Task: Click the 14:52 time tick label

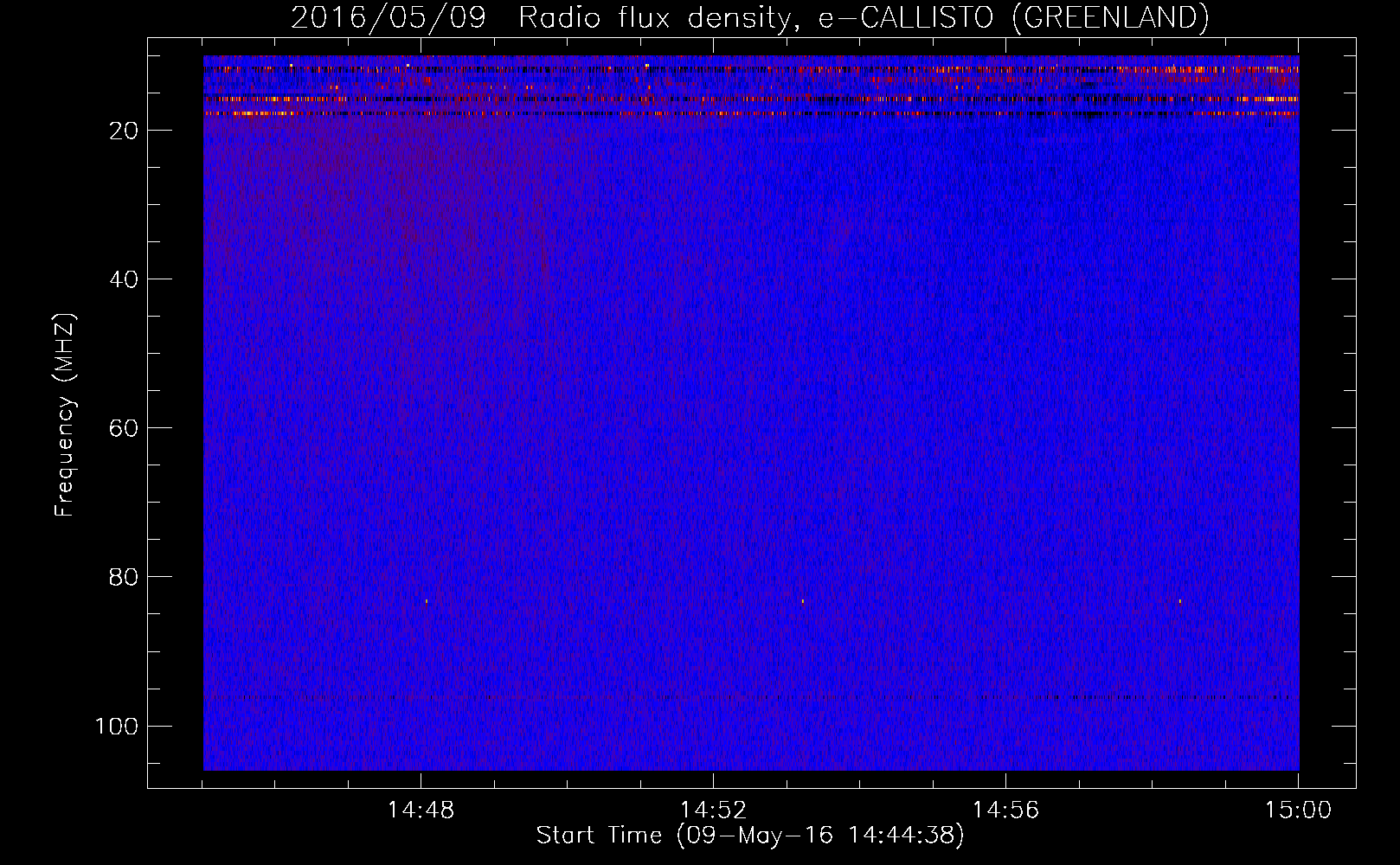Action: click(713, 811)
